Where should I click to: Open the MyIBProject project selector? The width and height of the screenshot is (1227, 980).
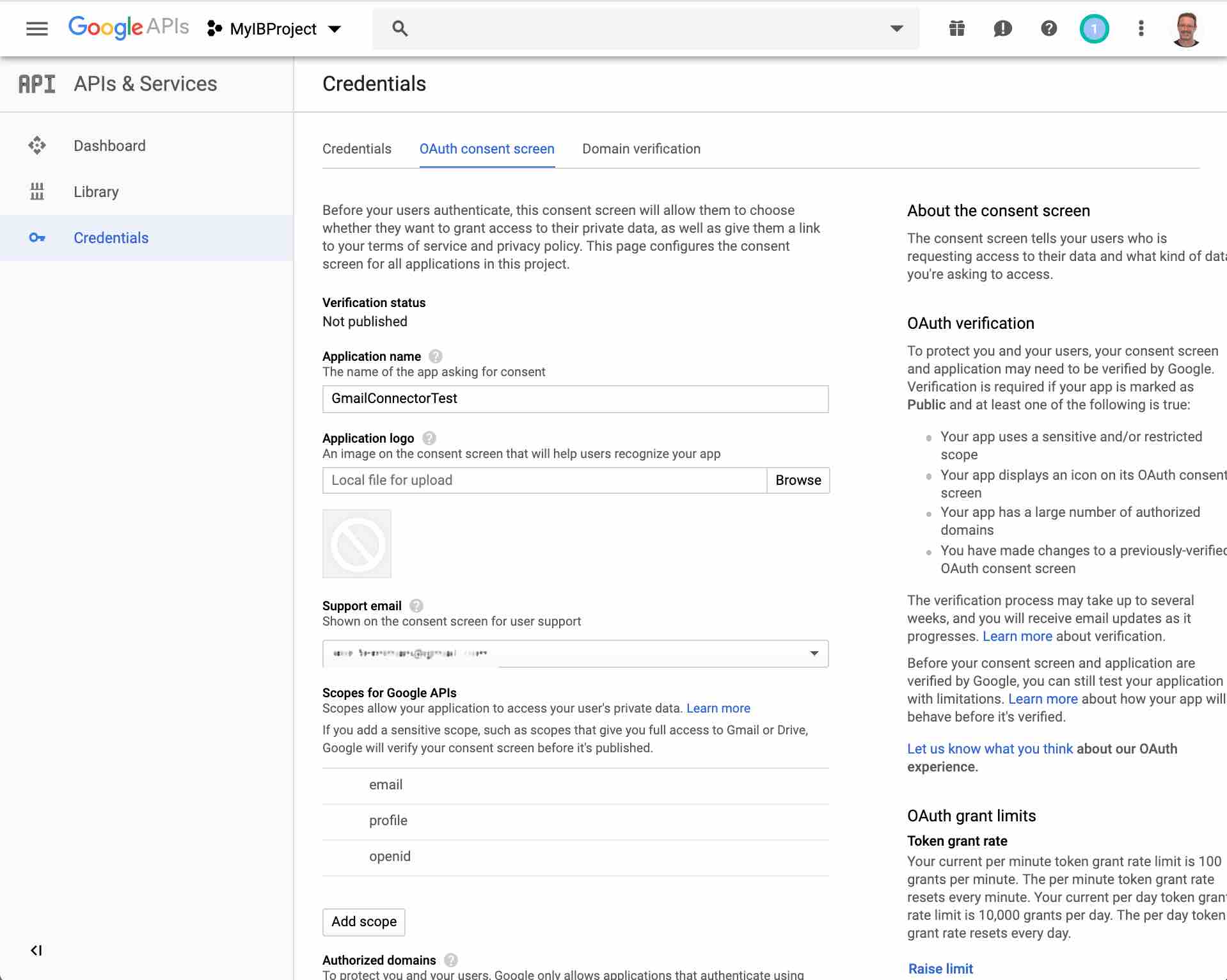274,29
